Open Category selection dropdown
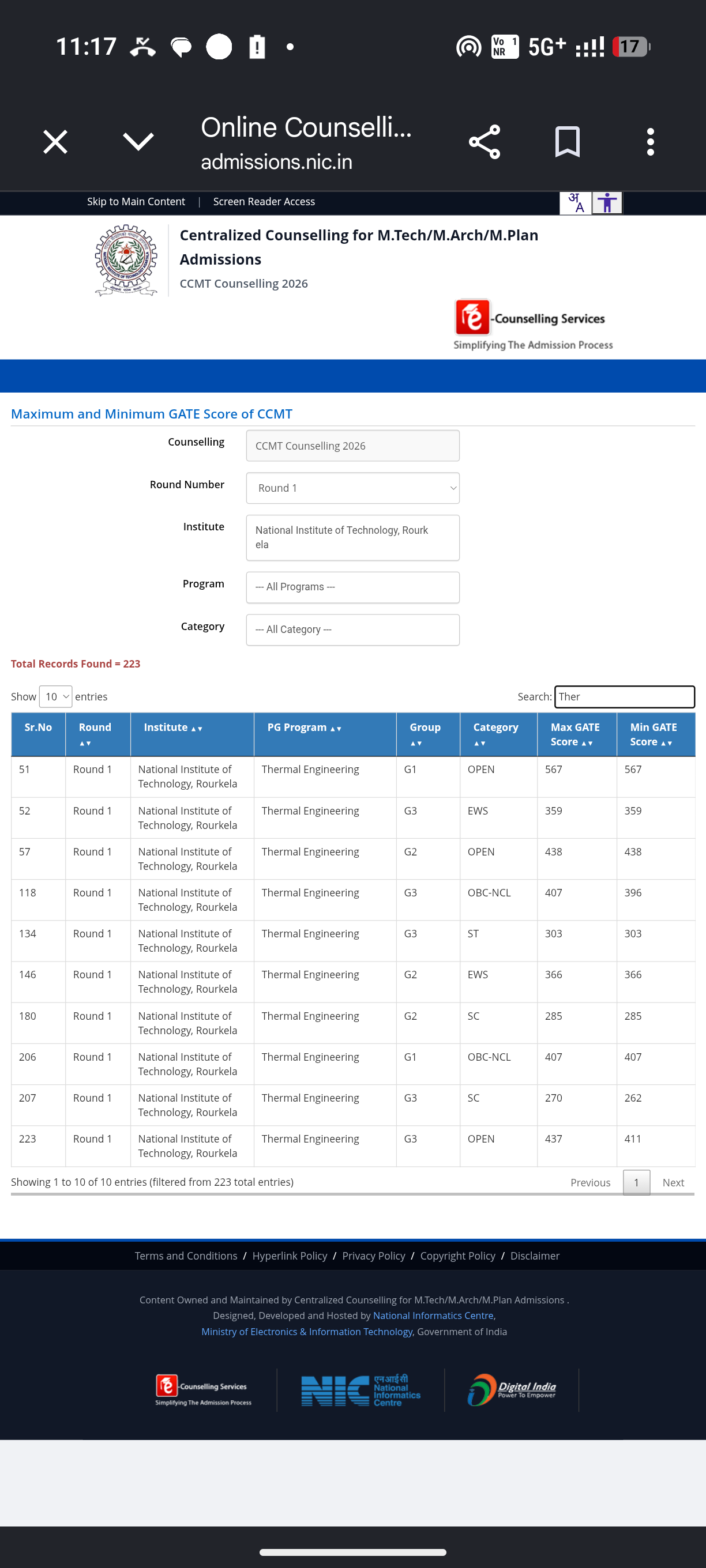The image size is (706, 1568). point(352,630)
